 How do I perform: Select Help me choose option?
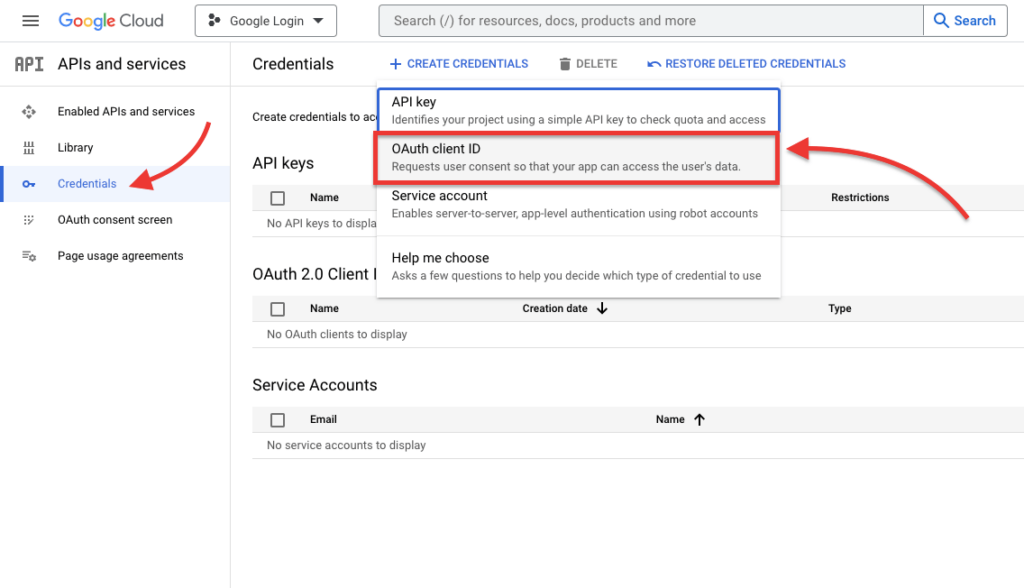[x=579, y=267]
